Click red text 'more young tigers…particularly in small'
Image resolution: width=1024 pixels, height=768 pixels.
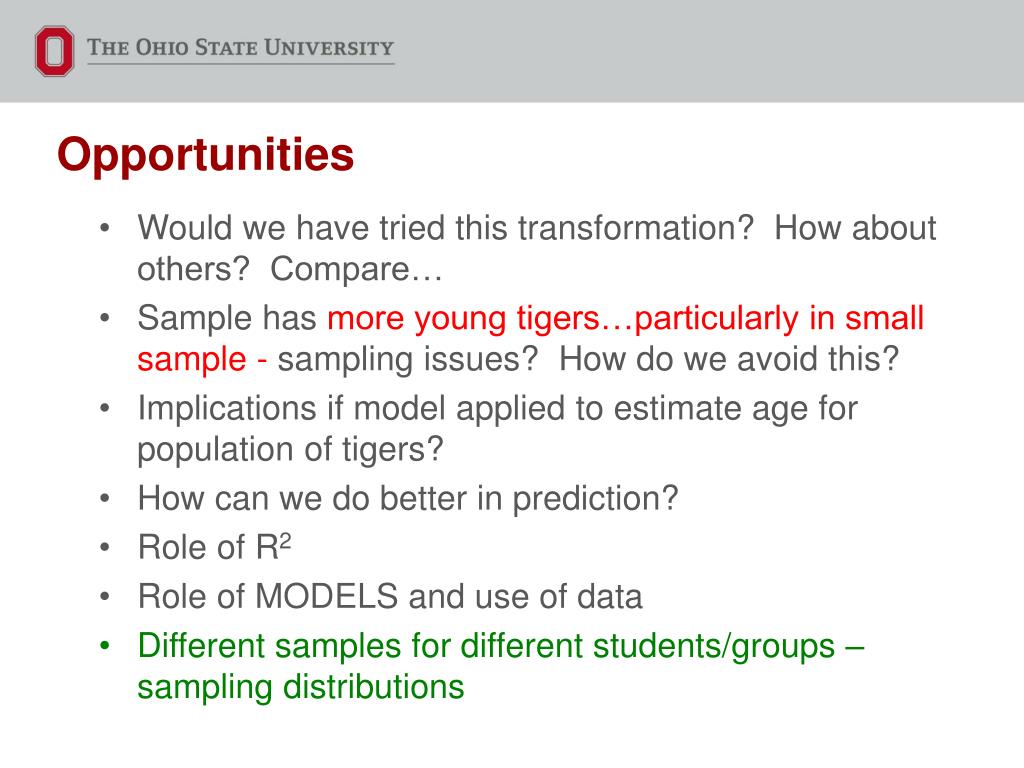[x=625, y=318]
